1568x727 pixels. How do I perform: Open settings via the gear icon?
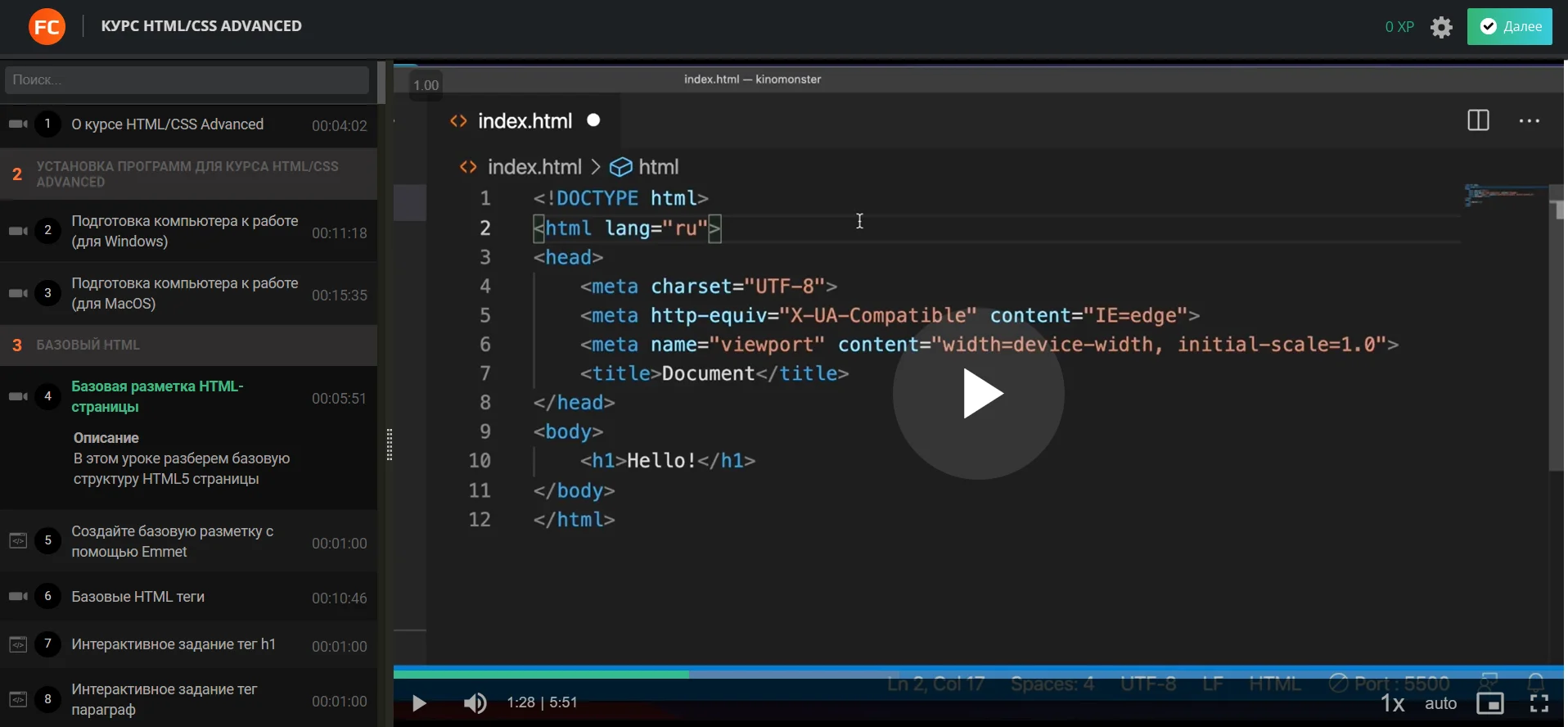[x=1441, y=27]
